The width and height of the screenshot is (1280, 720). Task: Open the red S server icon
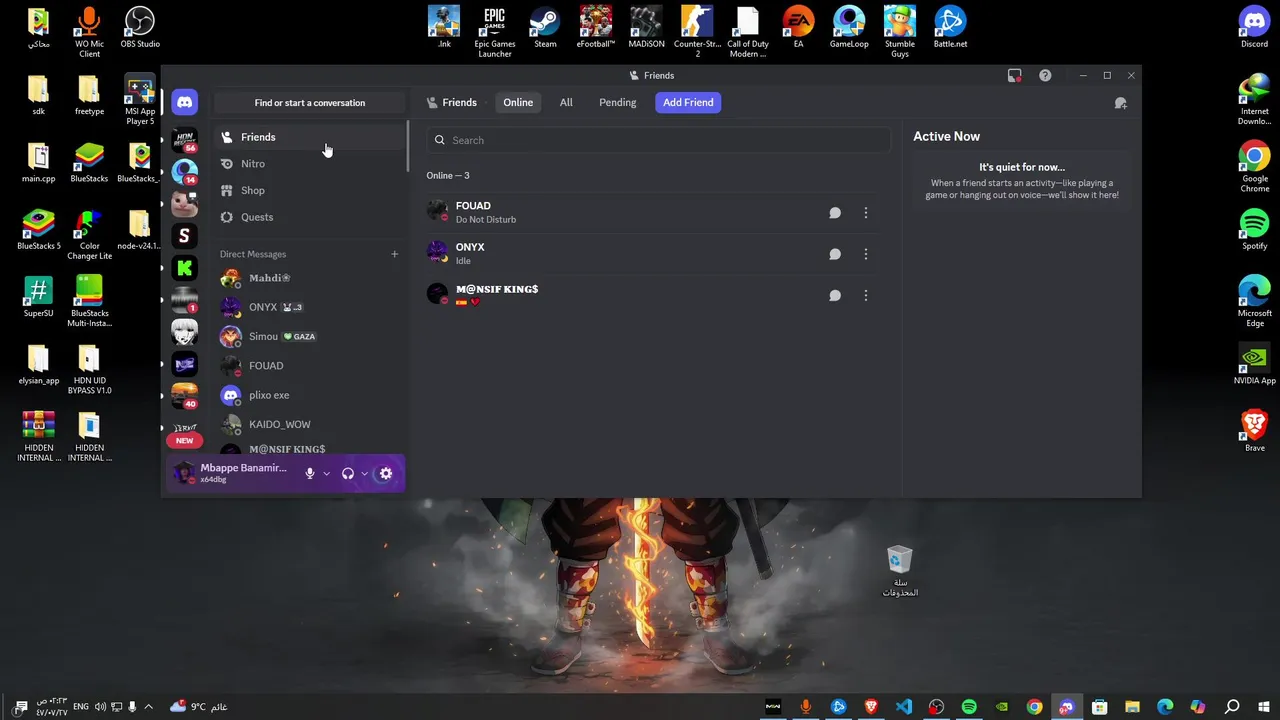(184, 235)
